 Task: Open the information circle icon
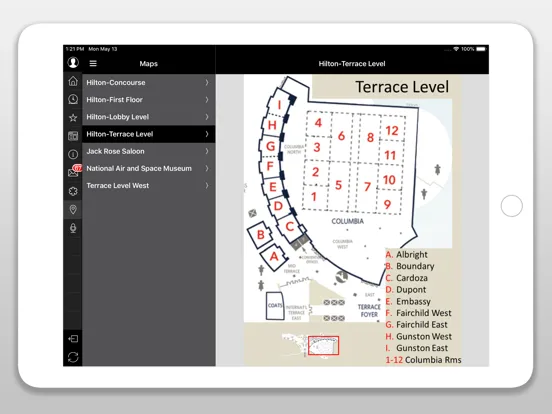(73, 154)
